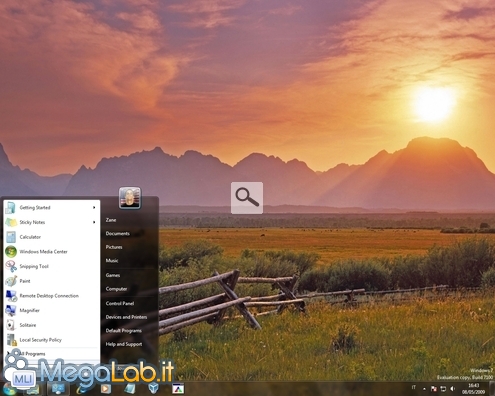Open the Snipping Tool
The image size is (495, 396).
pyautogui.click(x=52, y=266)
